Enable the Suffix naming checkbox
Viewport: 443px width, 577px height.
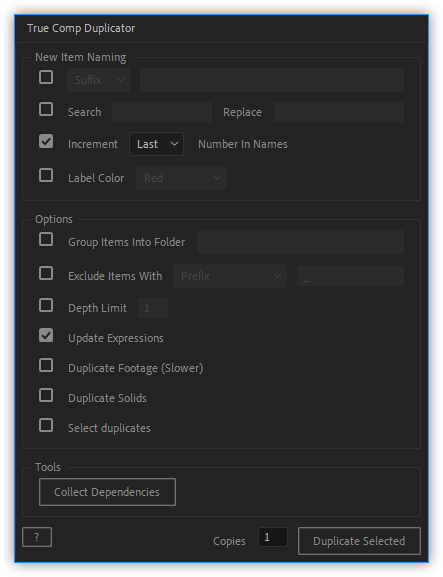point(46,77)
